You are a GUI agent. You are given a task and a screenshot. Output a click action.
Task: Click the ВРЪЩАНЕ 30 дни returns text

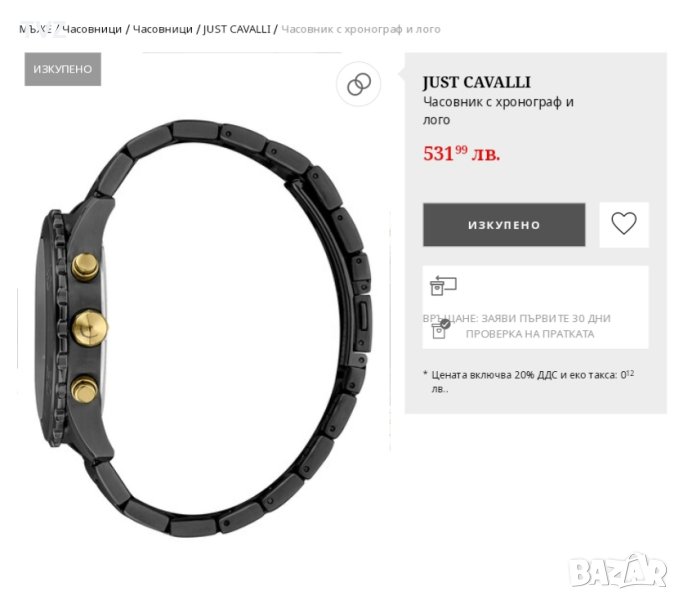tap(517, 318)
